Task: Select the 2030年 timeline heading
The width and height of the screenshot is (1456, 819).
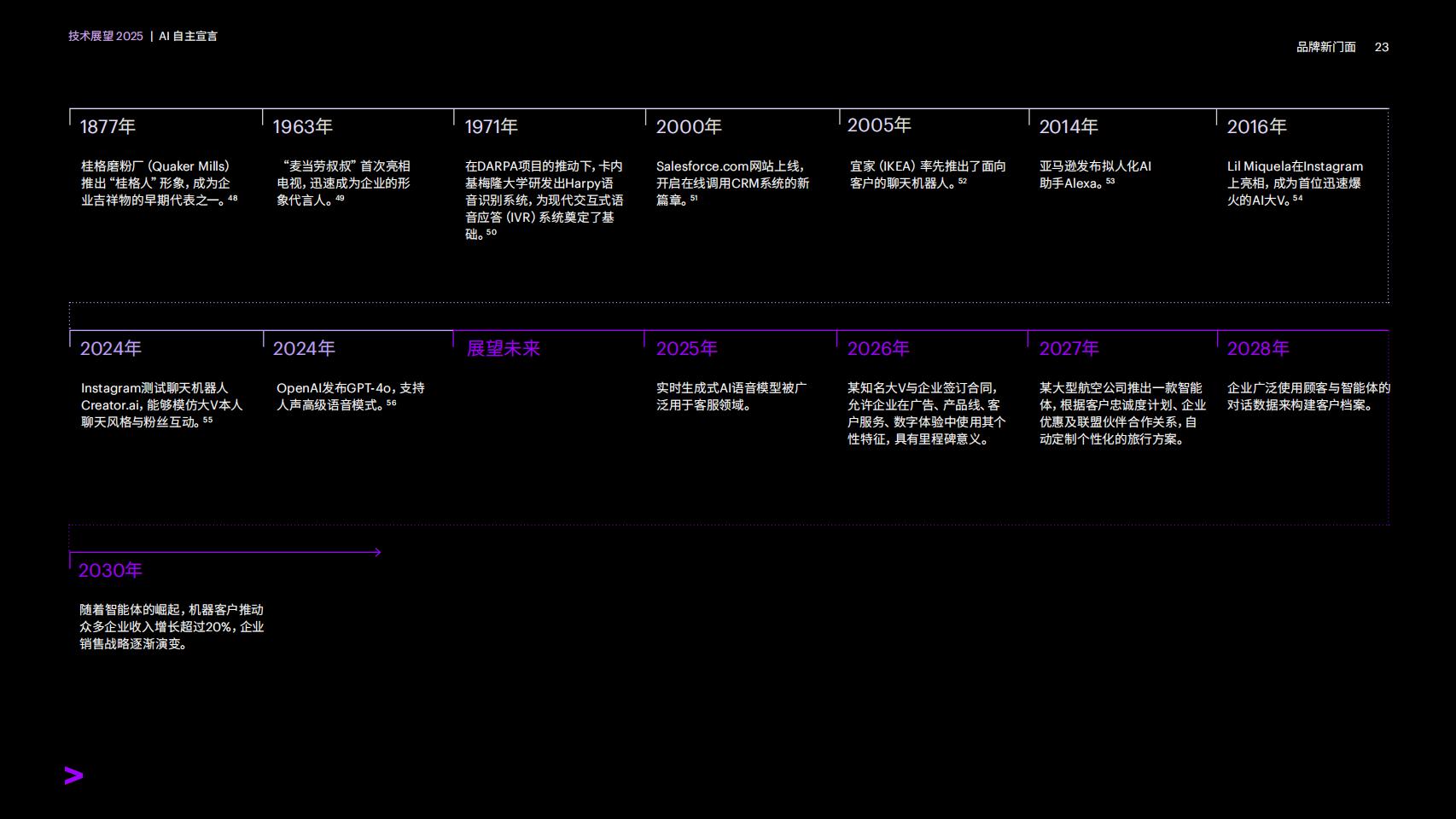Action: (110, 570)
